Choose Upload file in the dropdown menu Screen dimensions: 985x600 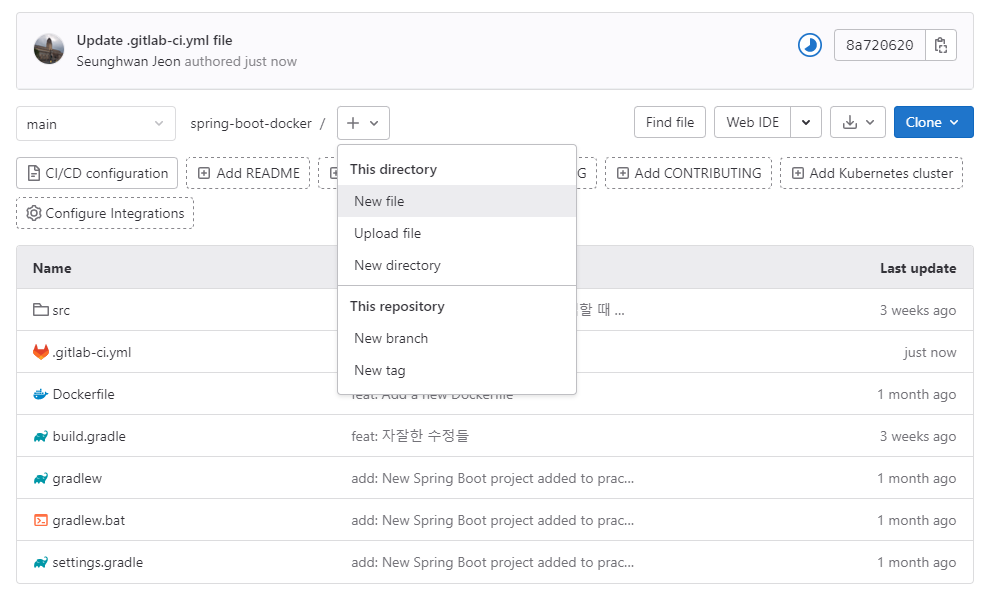coord(457,233)
